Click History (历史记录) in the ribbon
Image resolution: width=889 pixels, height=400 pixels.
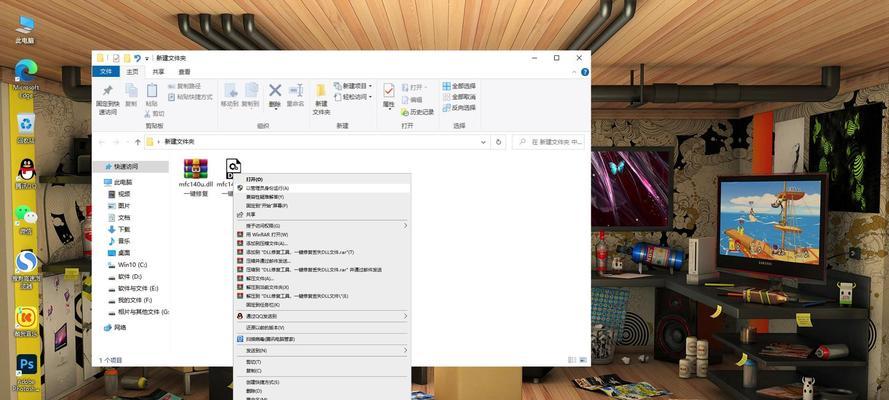coord(417,112)
